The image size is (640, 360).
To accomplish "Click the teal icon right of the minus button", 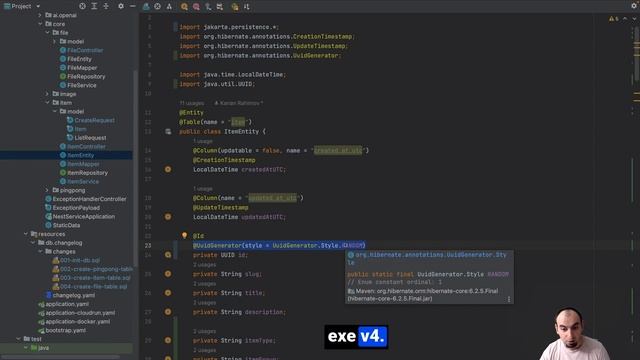I will point(146,7).
